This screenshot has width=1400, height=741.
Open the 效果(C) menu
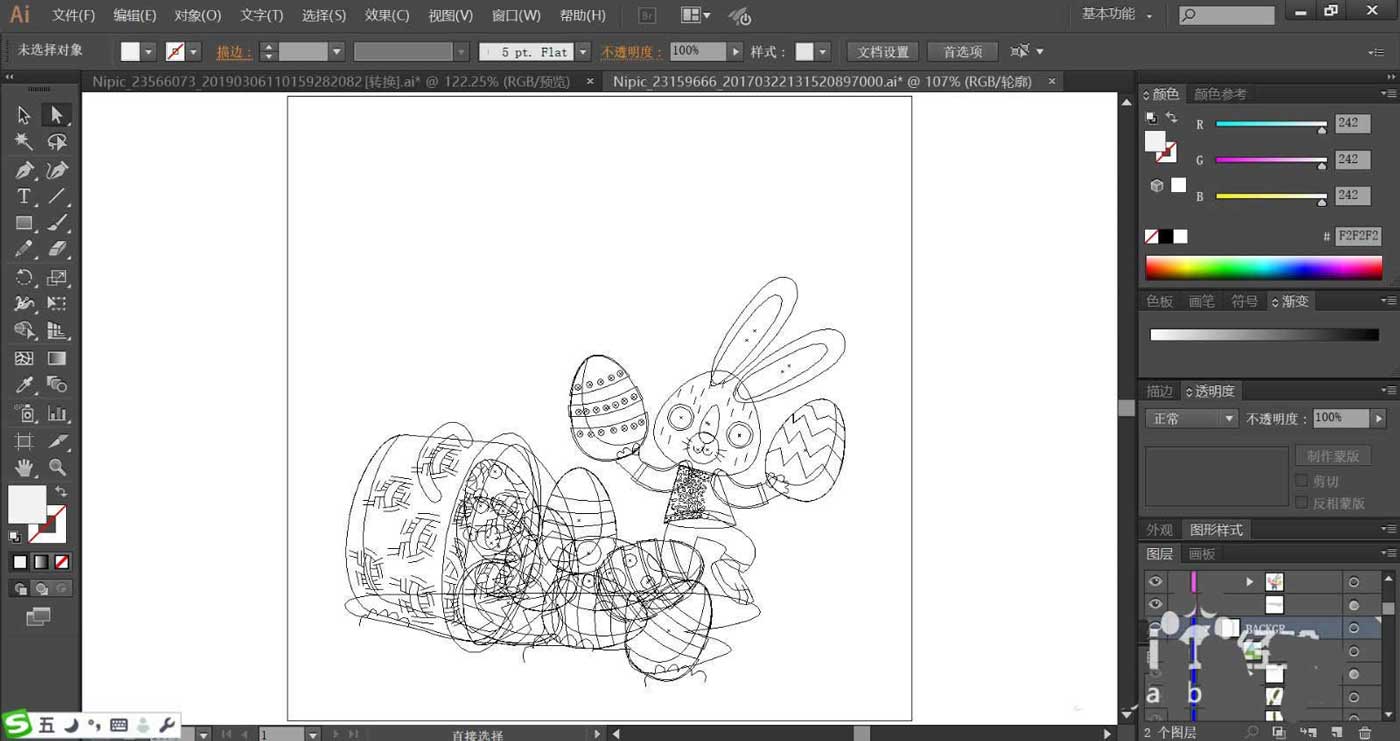pos(387,15)
